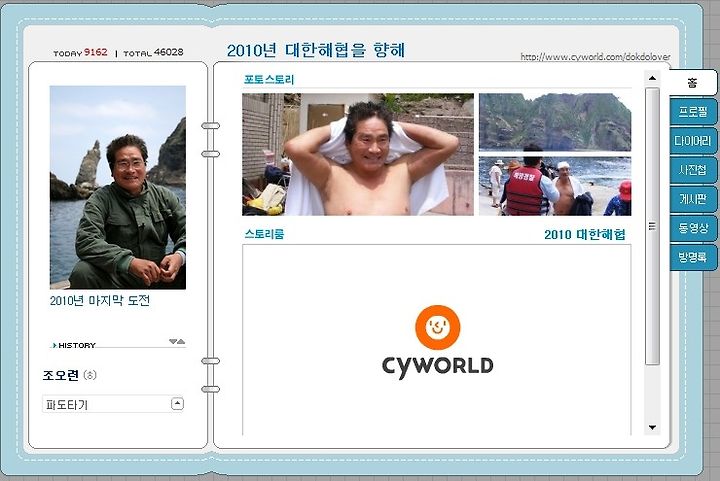Screen dimensions: 720x481
Task: Click the scrollbar down arrow
Action: point(652,427)
